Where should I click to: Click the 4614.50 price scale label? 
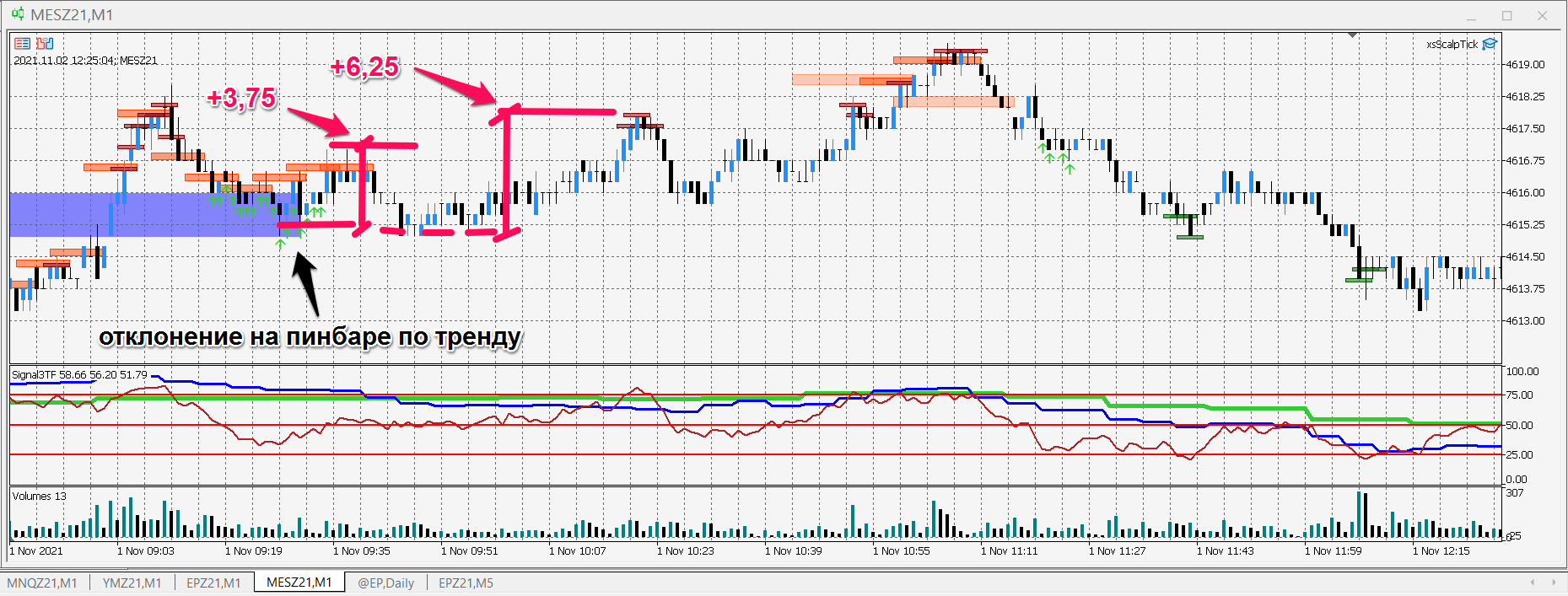pyautogui.click(x=1525, y=256)
